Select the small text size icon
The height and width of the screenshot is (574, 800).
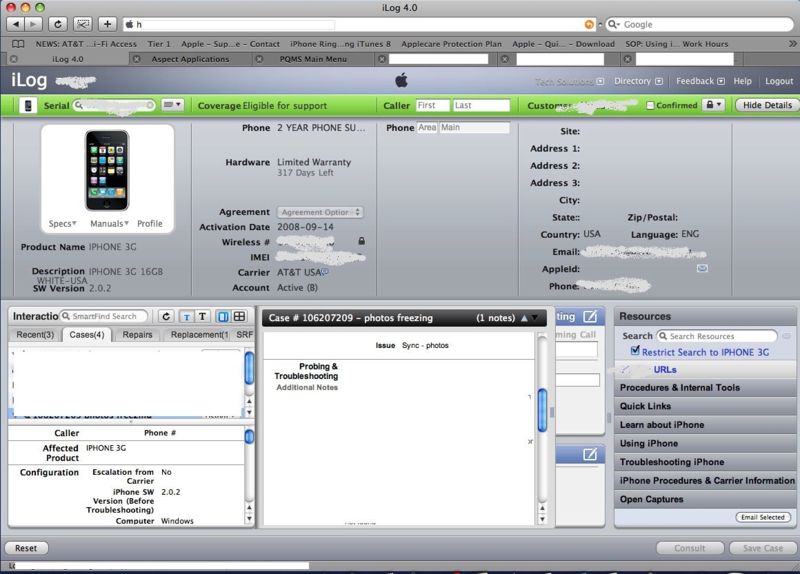186,317
